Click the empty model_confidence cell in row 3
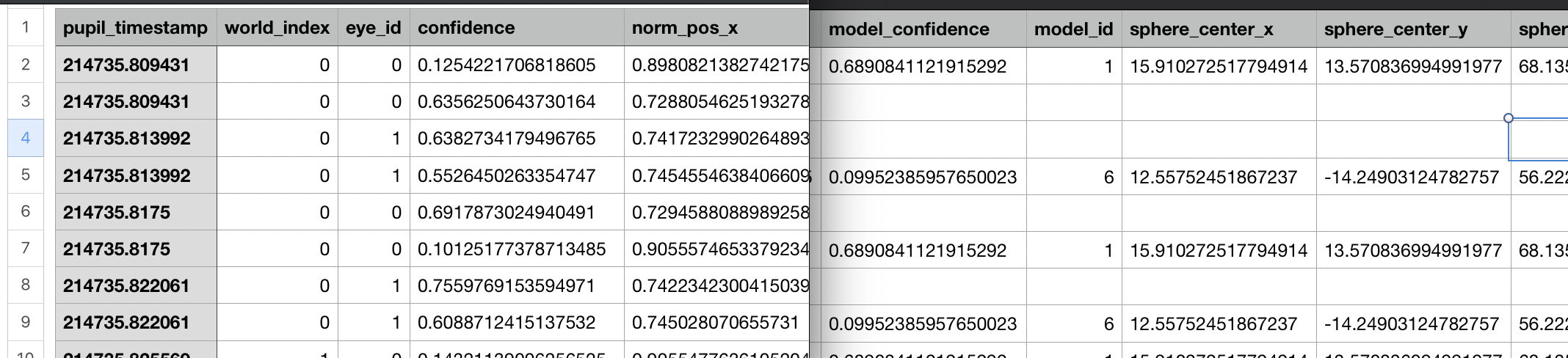Image resolution: width=1568 pixels, height=358 pixels. click(x=918, y=103)
